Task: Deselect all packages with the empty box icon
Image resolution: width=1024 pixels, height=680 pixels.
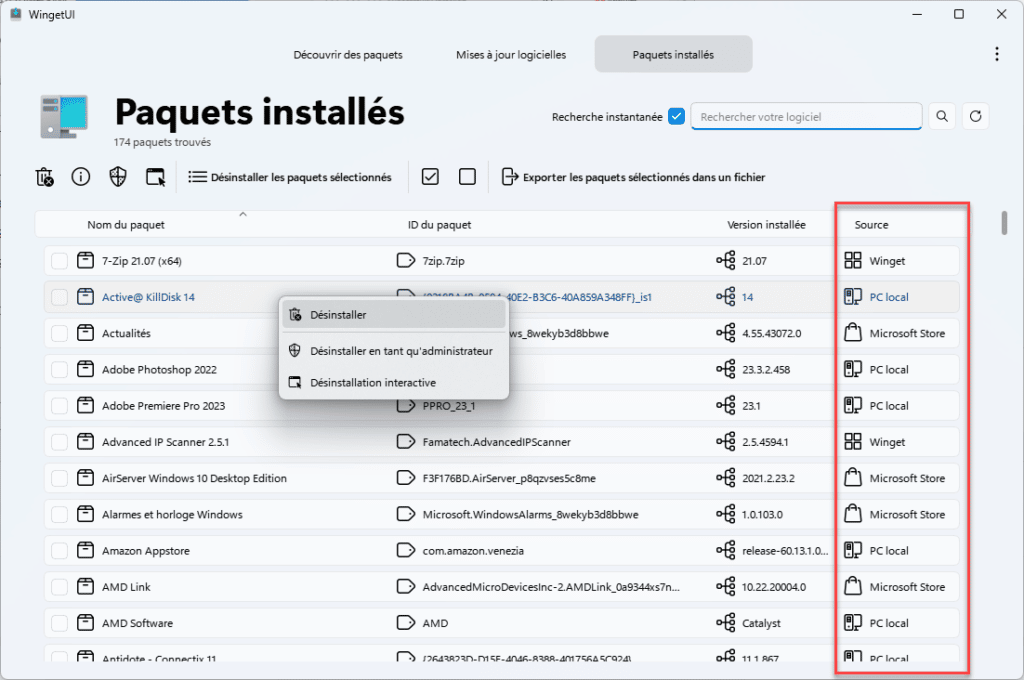Action: [468, 176]
